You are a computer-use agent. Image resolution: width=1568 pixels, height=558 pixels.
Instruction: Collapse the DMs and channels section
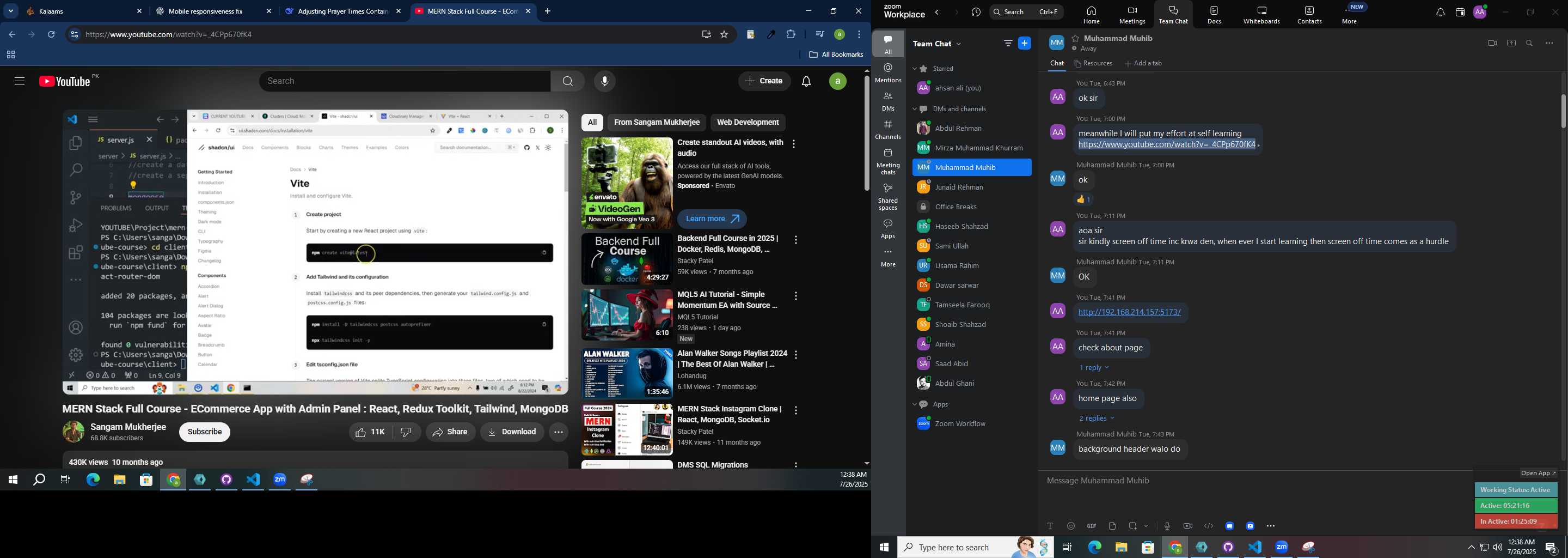coord(914,110)
